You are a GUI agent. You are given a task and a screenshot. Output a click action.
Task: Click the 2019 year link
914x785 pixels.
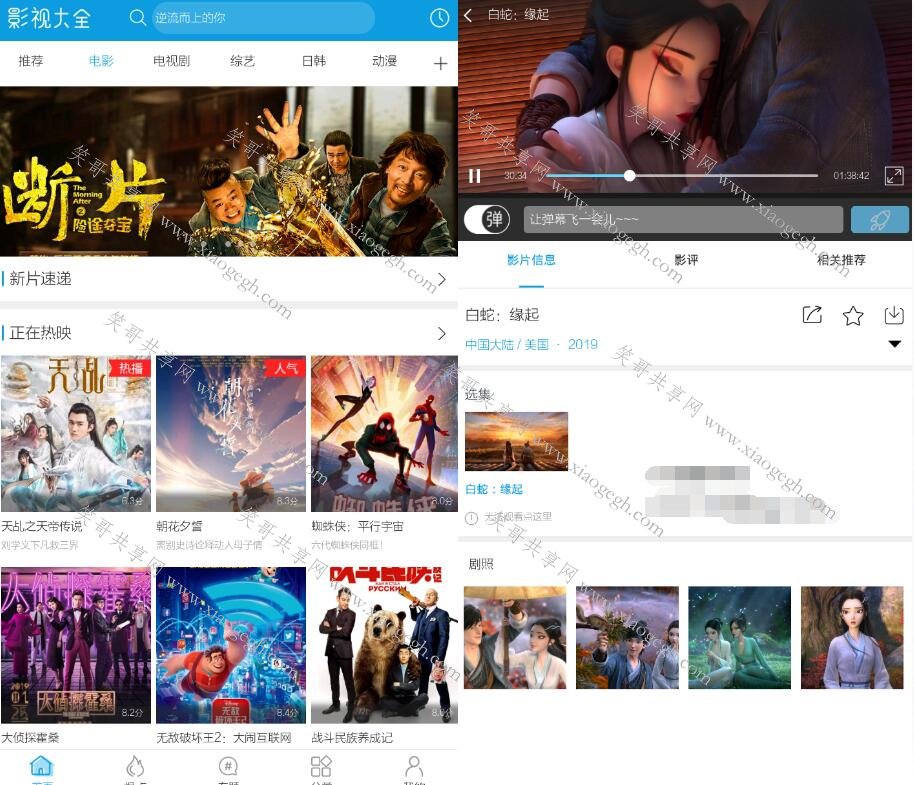582,344
